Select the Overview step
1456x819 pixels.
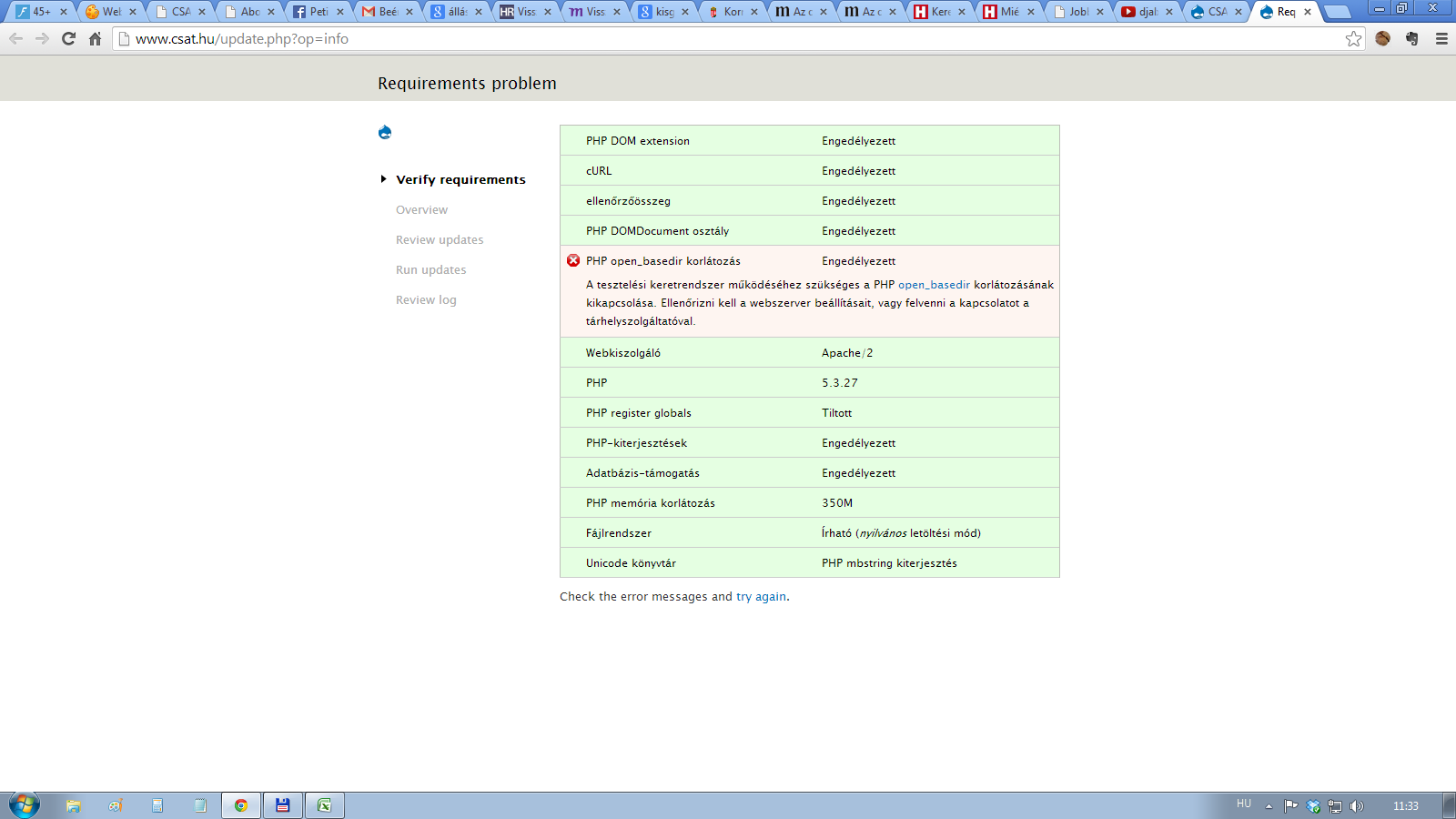click(421, 210)
